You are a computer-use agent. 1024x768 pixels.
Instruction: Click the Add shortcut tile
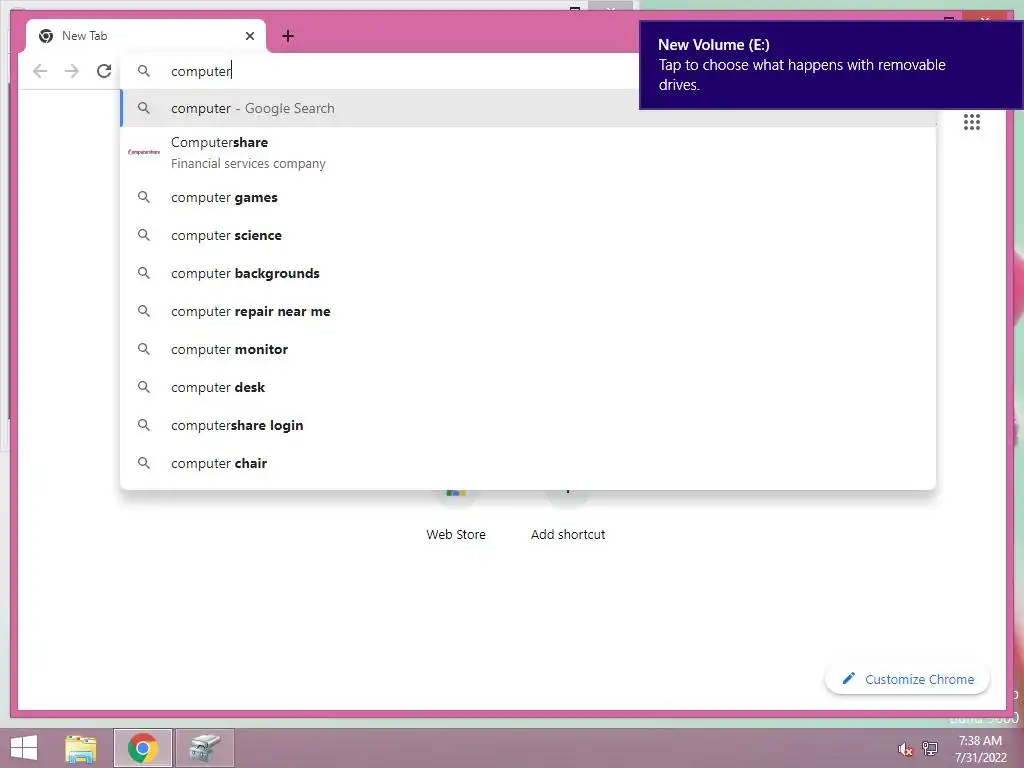coord(568,516)
